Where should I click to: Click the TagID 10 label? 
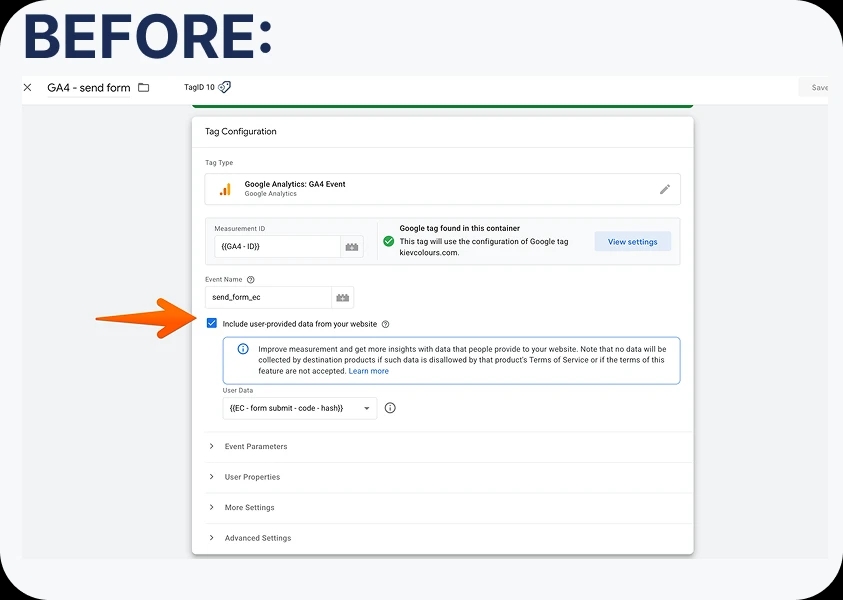coord(199,87)
